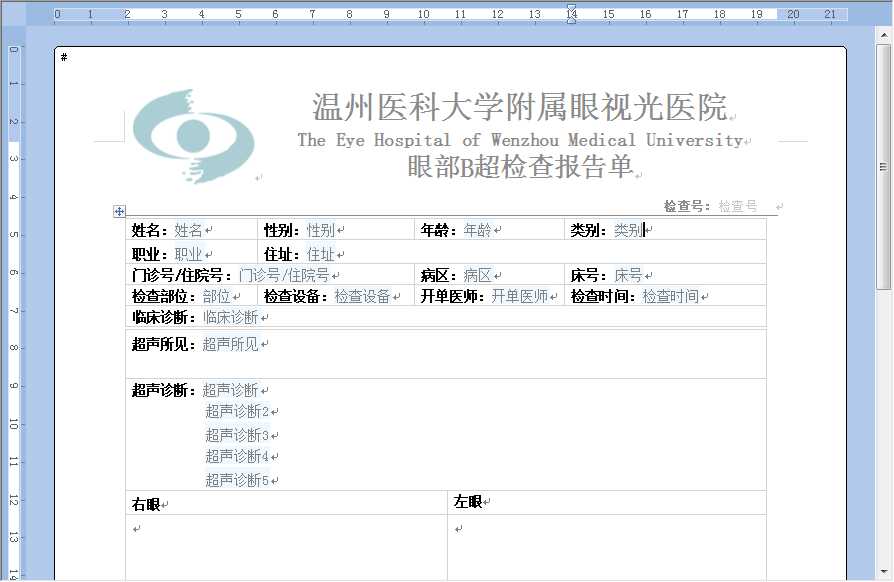Click the vertical scrollbar down arrow

click(884, 571)
